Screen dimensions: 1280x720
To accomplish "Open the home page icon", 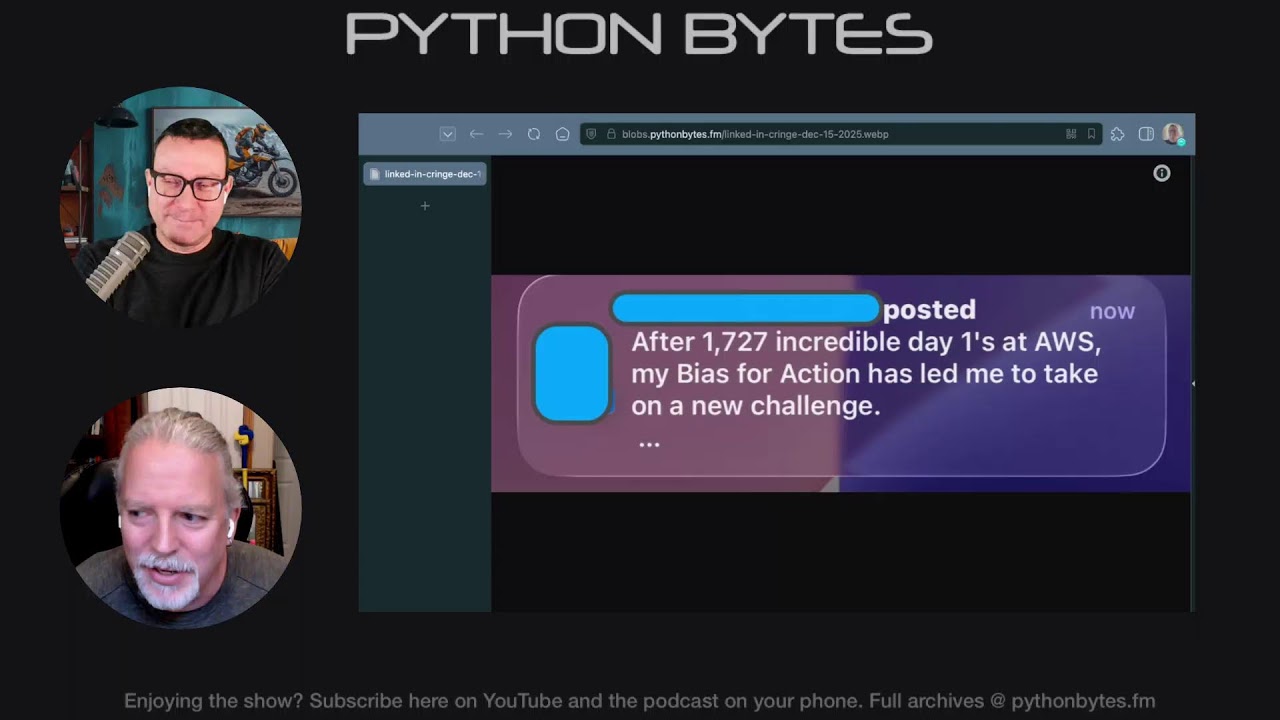I will [x=562, y=134].
